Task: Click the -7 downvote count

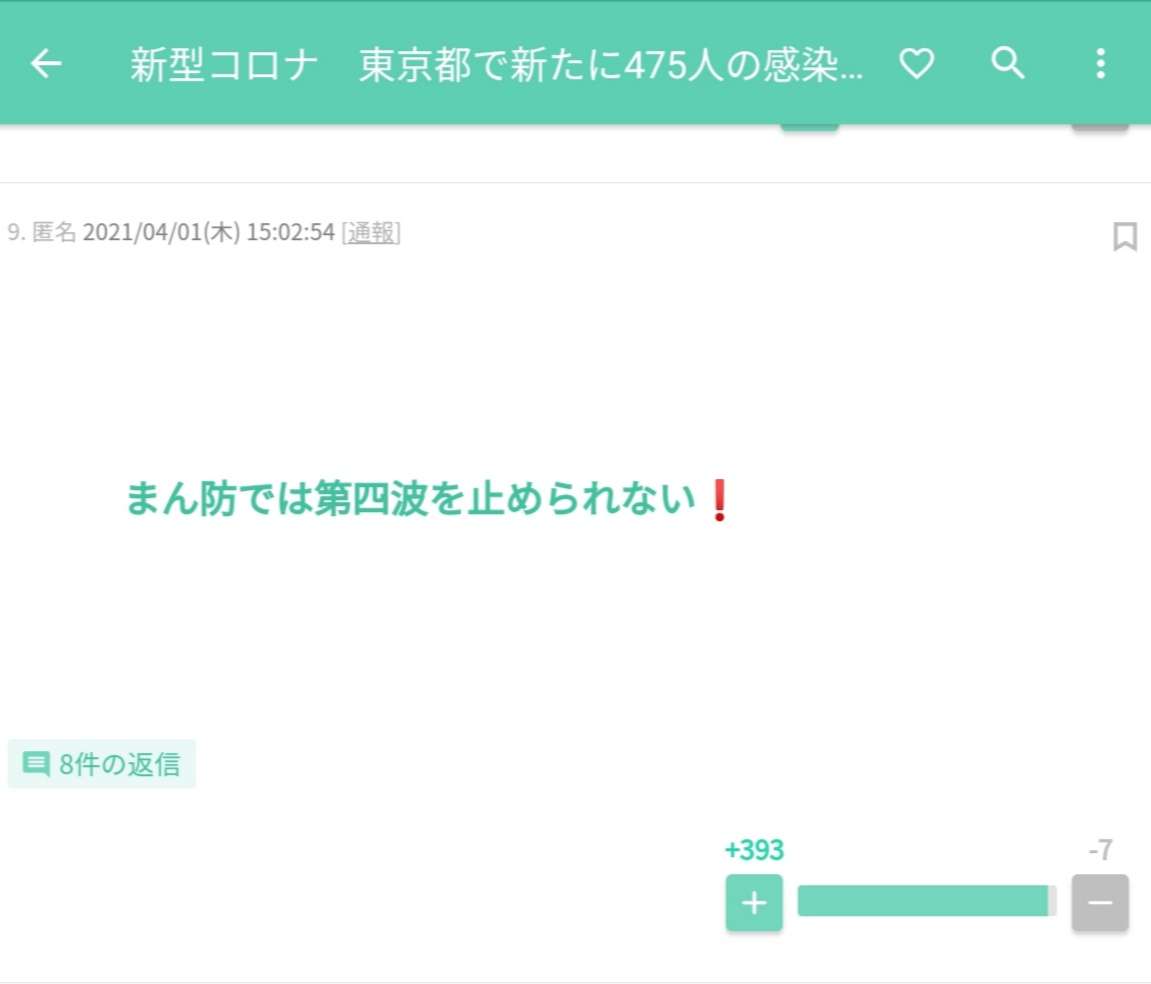Action: tap(1100, 850)
